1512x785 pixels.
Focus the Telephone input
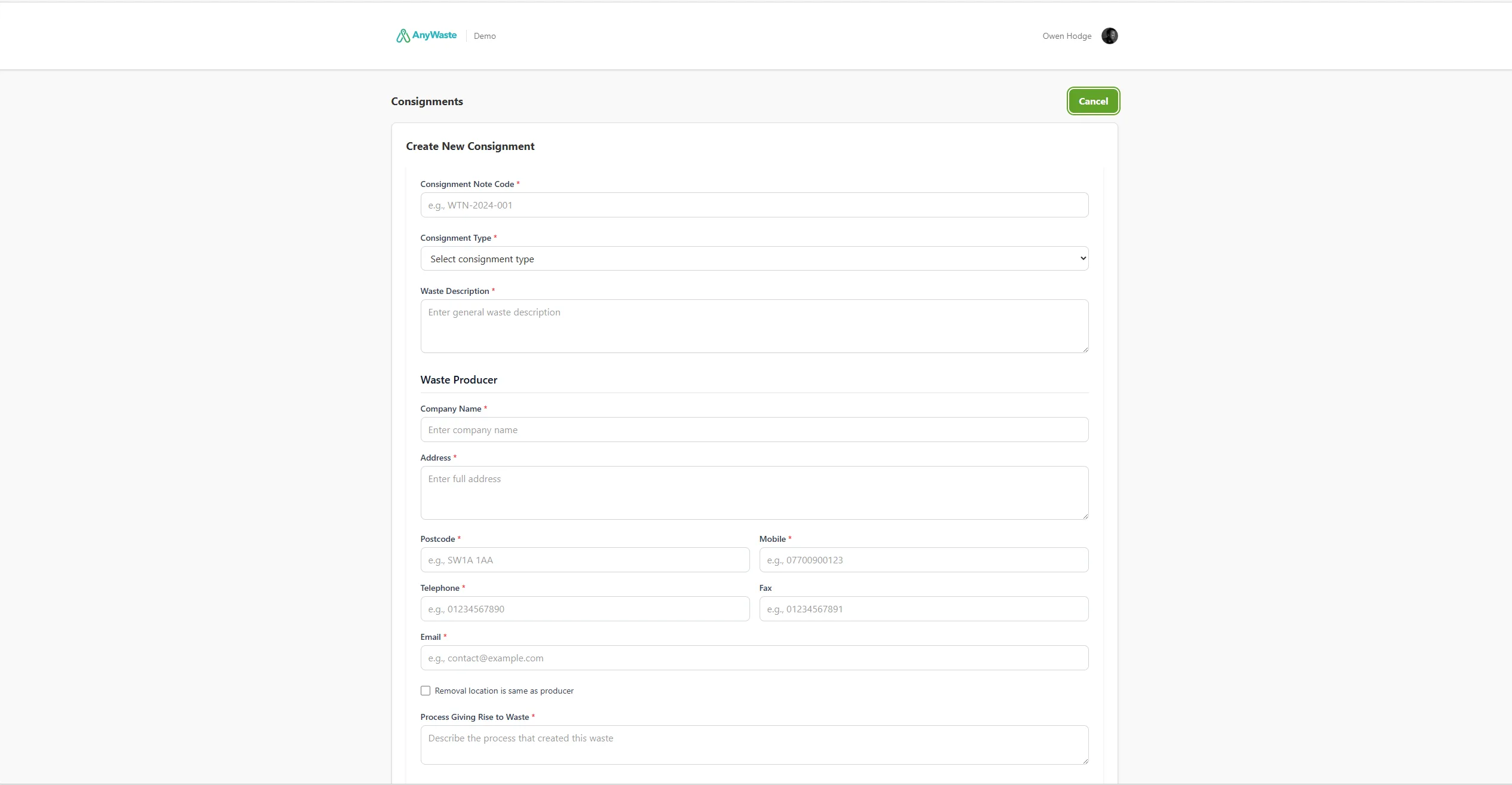point(584,609)
